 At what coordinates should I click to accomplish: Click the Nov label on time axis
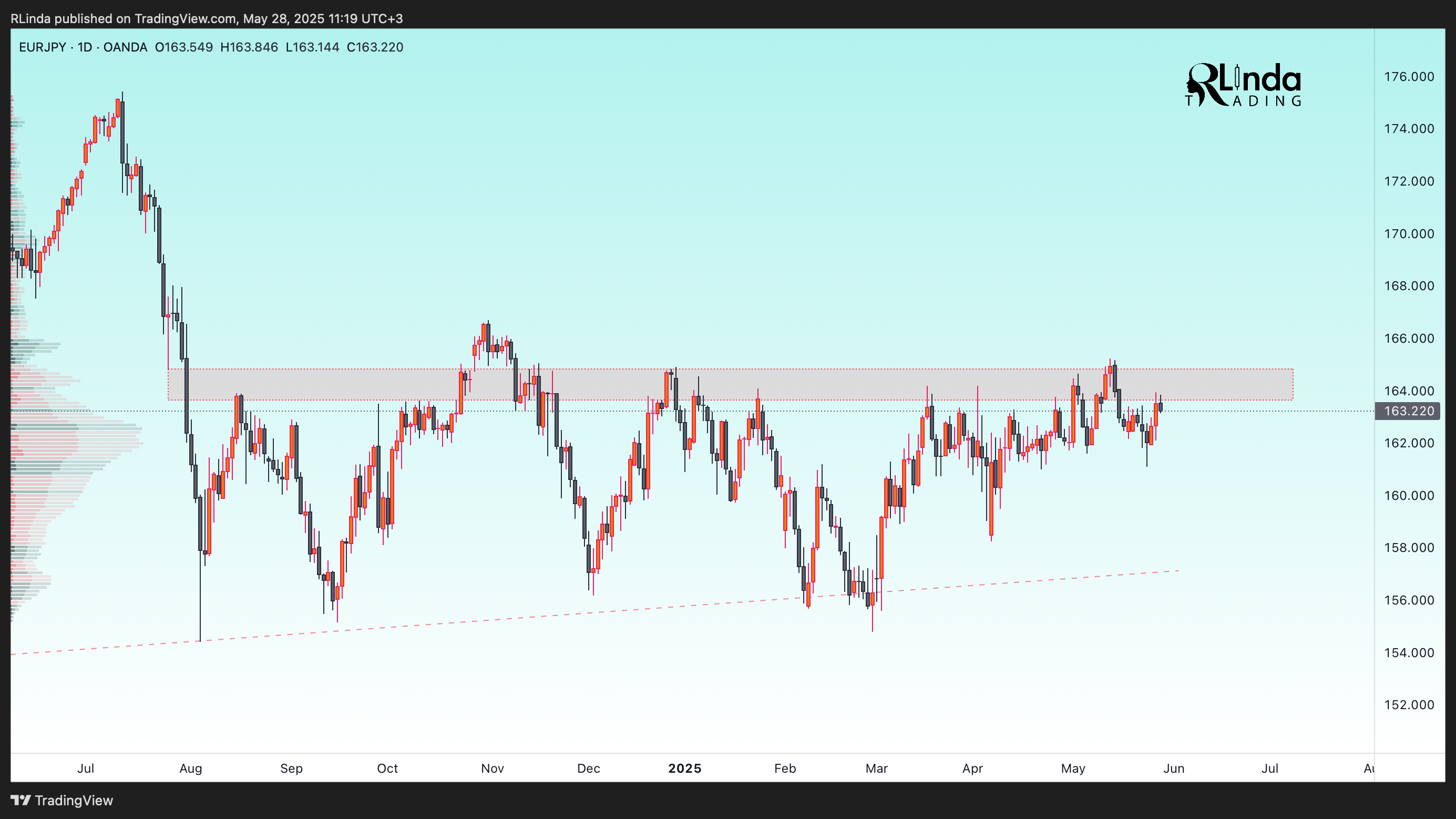[x=493, y=769]
